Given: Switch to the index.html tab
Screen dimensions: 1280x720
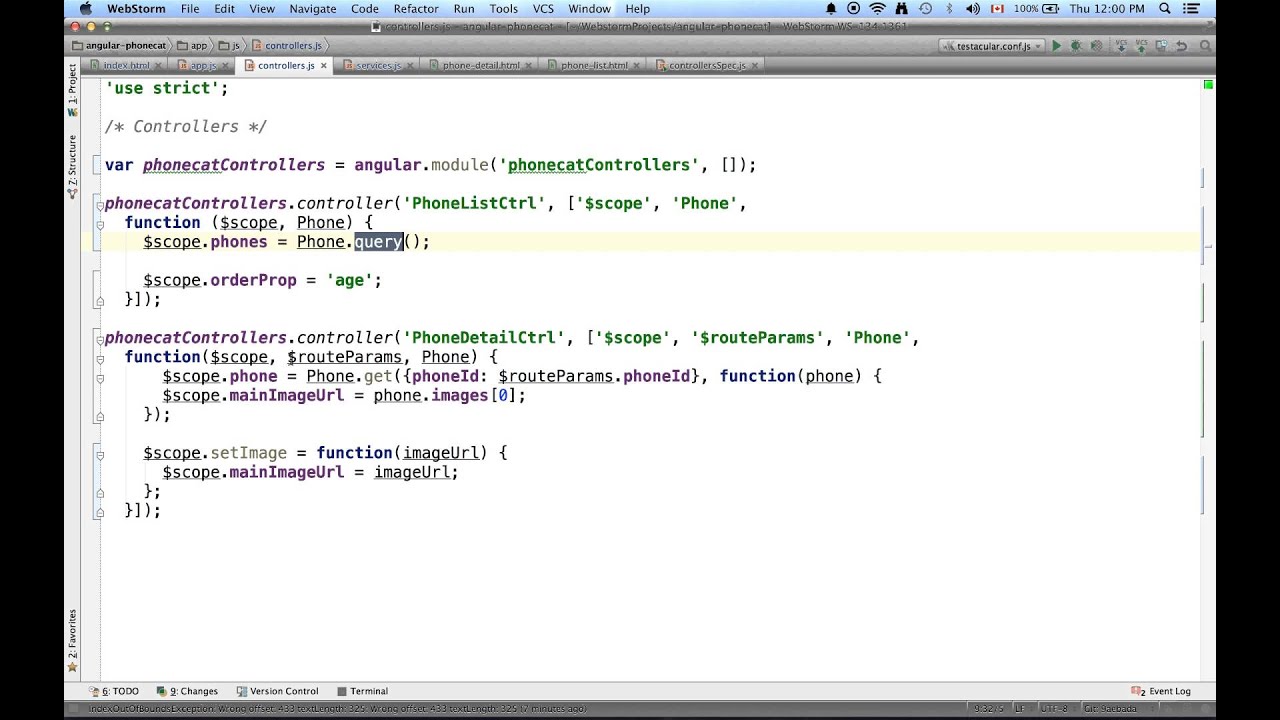Looking at the screenshot, I should pos(126,66).
